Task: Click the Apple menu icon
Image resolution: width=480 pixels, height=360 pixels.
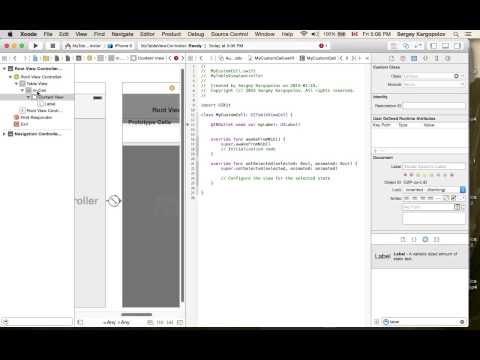Action: (10, 34)
